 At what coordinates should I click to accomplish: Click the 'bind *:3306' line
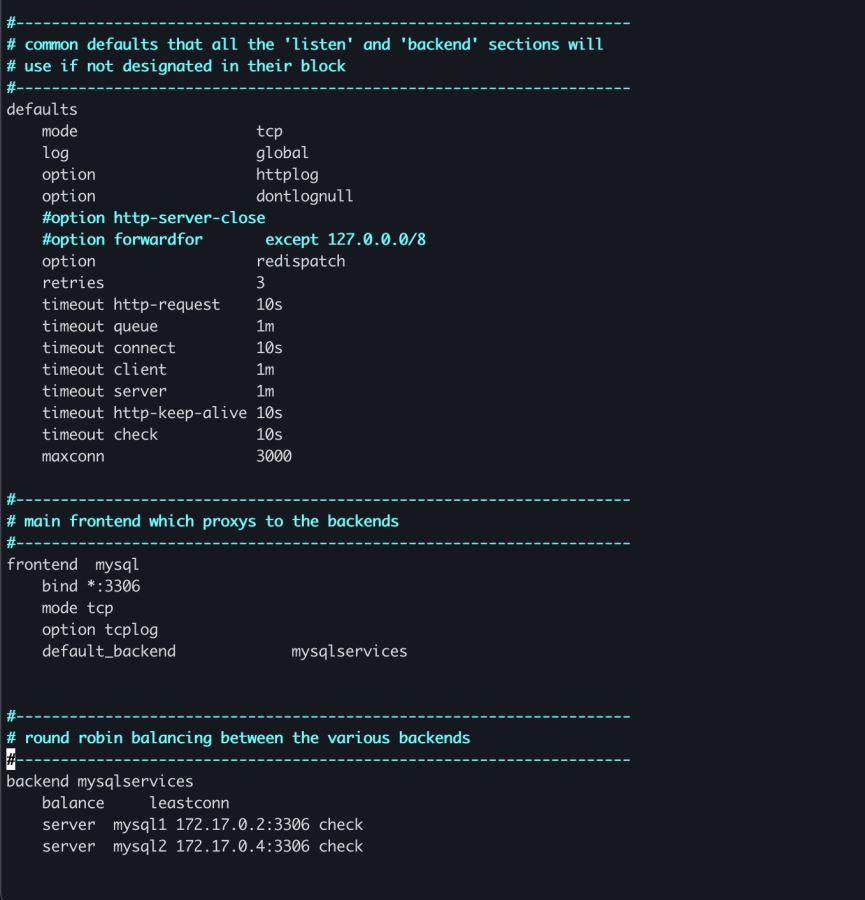coord(91,586)
